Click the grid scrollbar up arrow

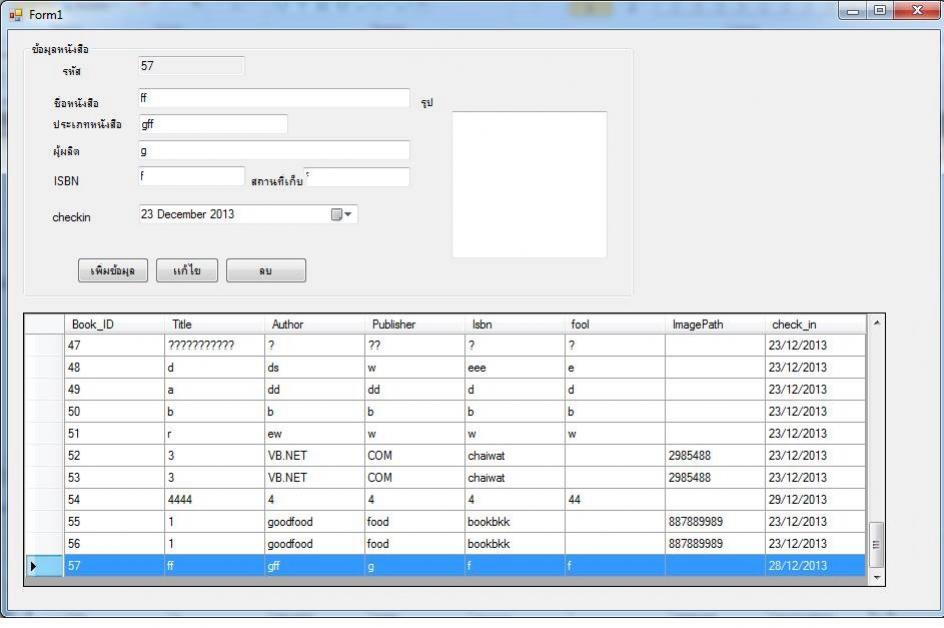click(x=877, y=323)
